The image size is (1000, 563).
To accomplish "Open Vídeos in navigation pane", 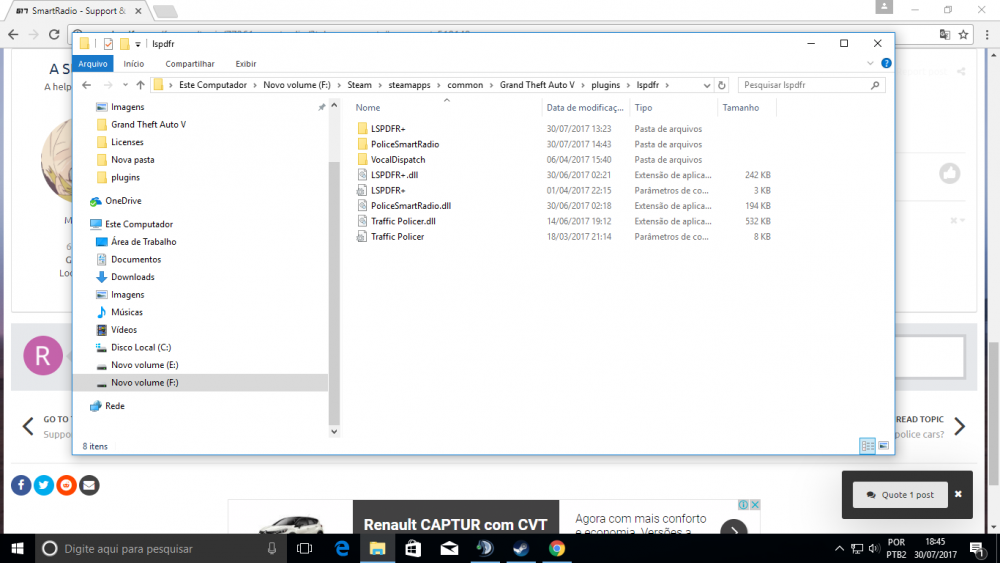I will click(x=124, y=330).
